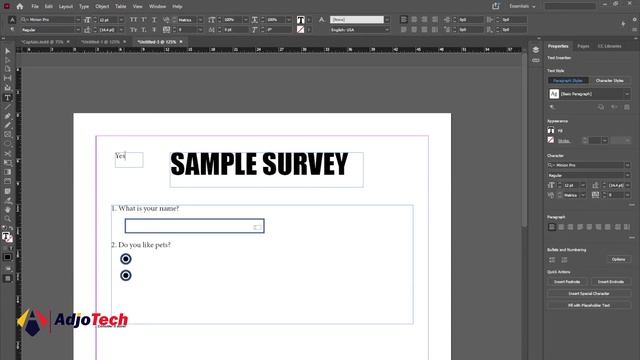
Task: Click the Bullets and Numbering Options button
Action: click(618, 259)
